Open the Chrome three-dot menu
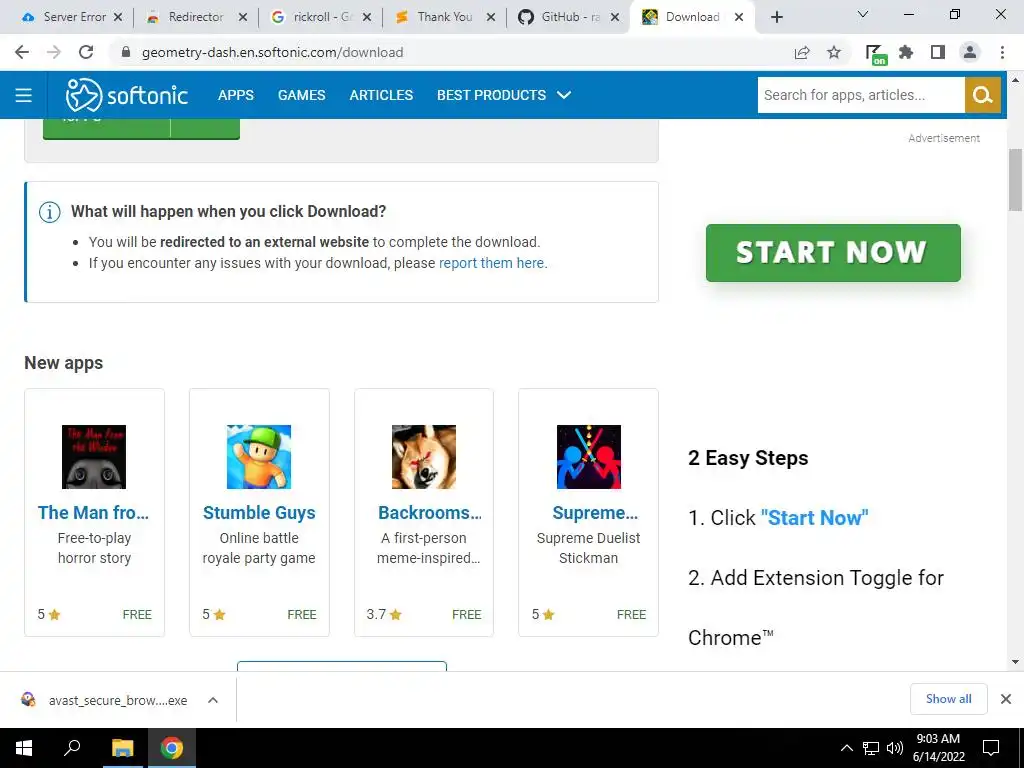Image resolution: width=1024 pixels, height=768 pixels. point(1002,52)
